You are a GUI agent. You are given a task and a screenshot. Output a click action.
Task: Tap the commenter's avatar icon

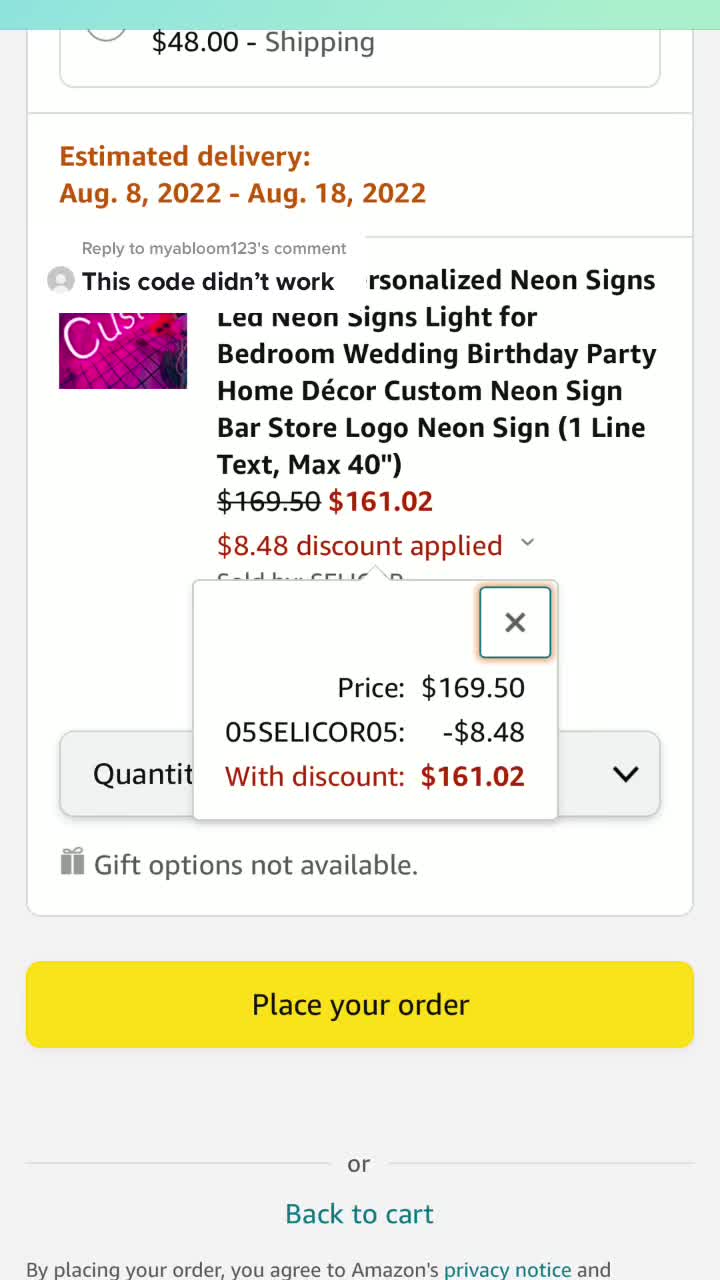(x=61, y=281)
